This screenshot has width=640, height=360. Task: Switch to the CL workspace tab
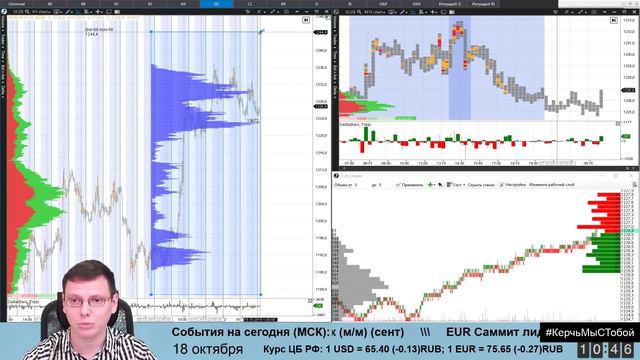250,4
